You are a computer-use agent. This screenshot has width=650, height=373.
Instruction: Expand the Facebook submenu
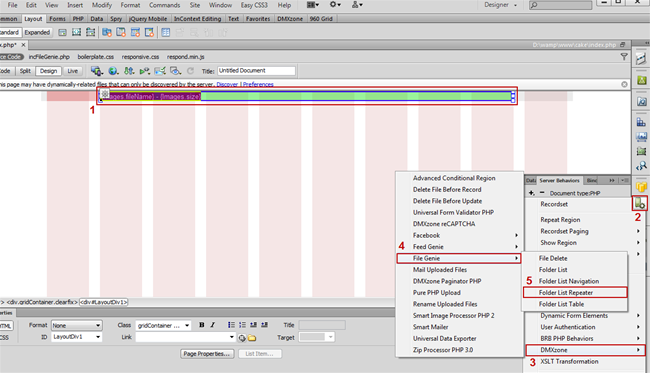point(459,235)
